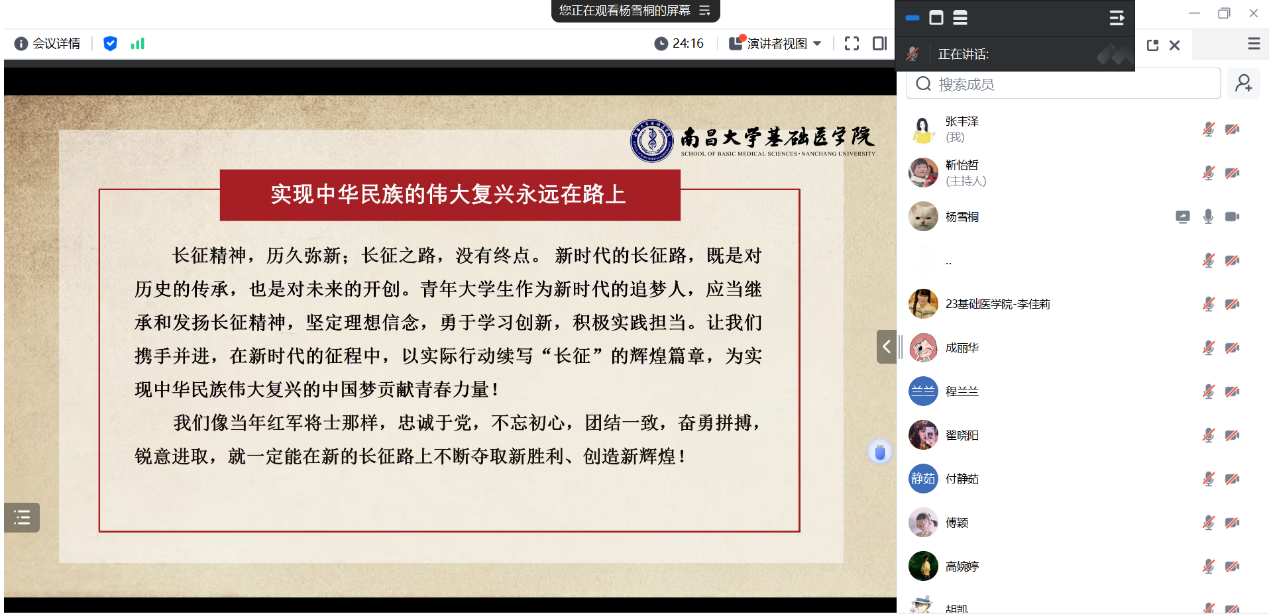The image size is (1269, 616).
Task: Select the stacked rows view icon in floating bar
Action: pos(960,17)
